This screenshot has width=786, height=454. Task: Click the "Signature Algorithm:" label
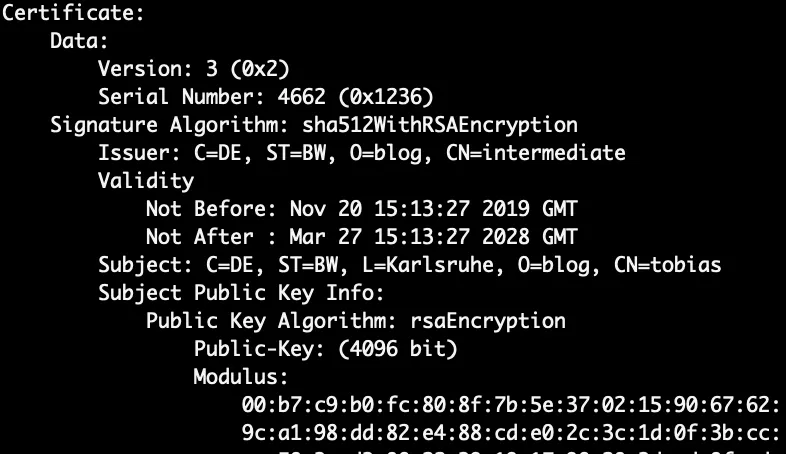164,126
